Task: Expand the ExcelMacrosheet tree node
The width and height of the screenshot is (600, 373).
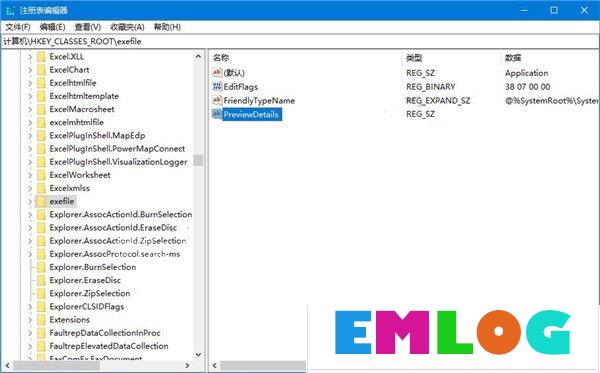Action: (x=30, y=109)
